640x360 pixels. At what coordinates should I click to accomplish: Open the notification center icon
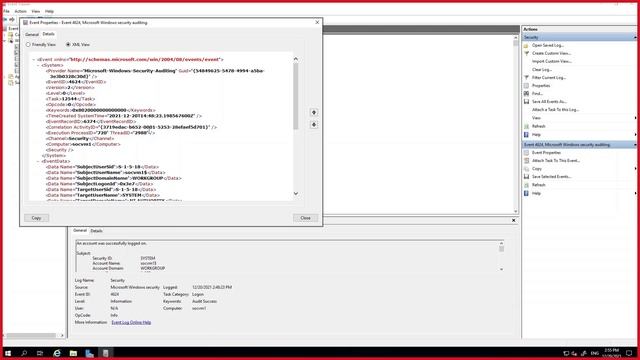click(x=629, y=353)
